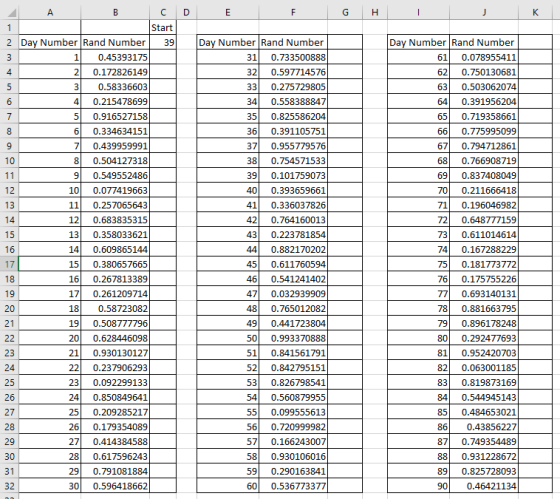Click Day Number header in column A
This screenshot has height=499, width=560.
click(50, 43)
